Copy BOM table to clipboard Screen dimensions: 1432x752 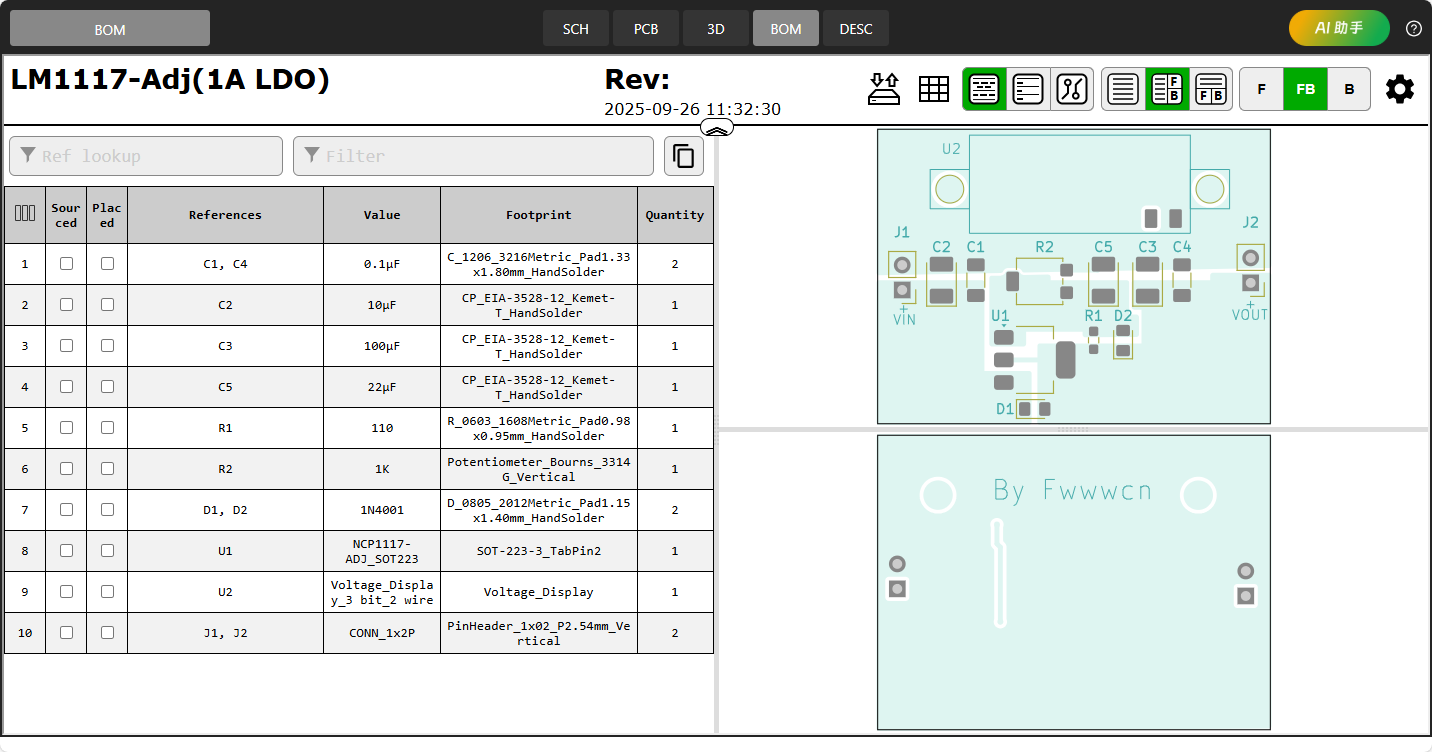(684, 156)
